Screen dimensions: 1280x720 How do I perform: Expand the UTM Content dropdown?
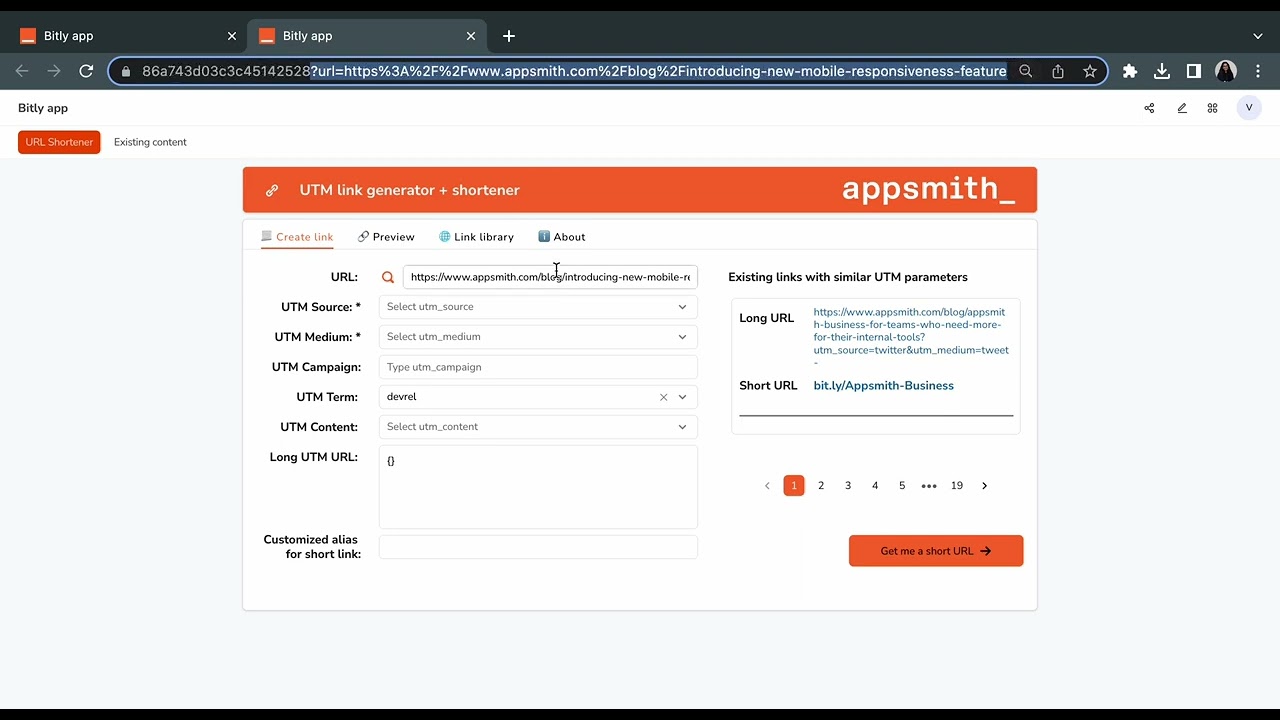tap(538, 427)
